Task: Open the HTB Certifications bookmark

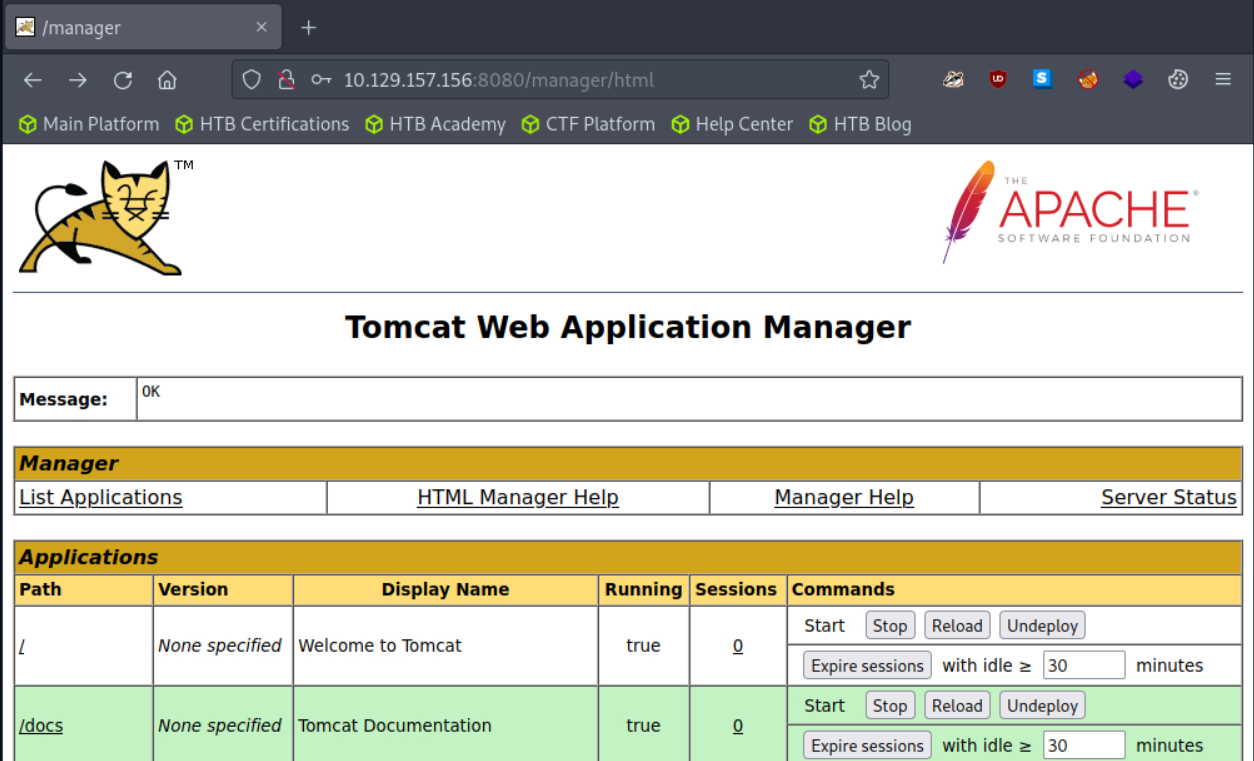Action: [x=262, y=124]
